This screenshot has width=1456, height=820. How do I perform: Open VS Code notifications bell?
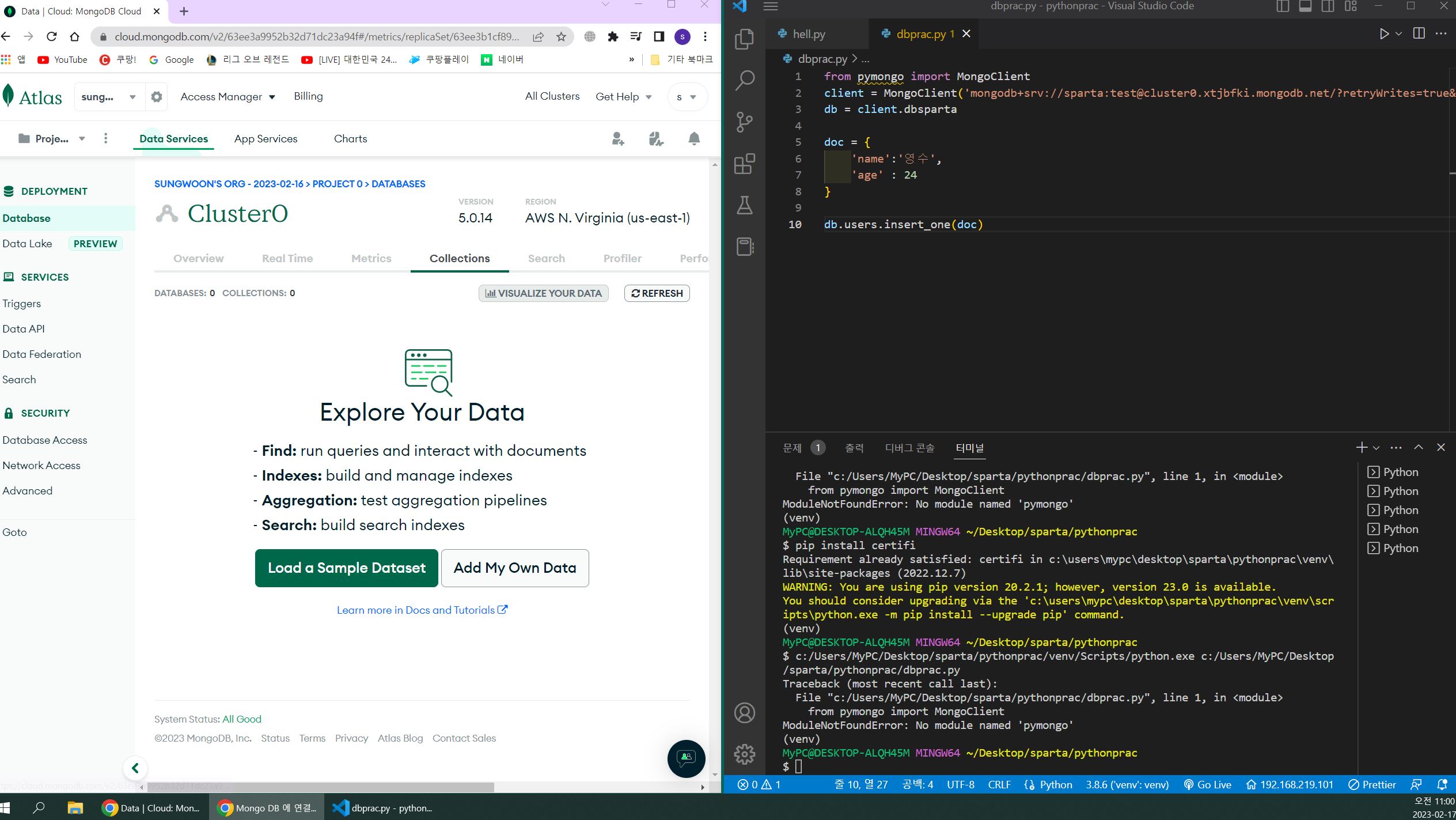click(x=1442, y=784)
